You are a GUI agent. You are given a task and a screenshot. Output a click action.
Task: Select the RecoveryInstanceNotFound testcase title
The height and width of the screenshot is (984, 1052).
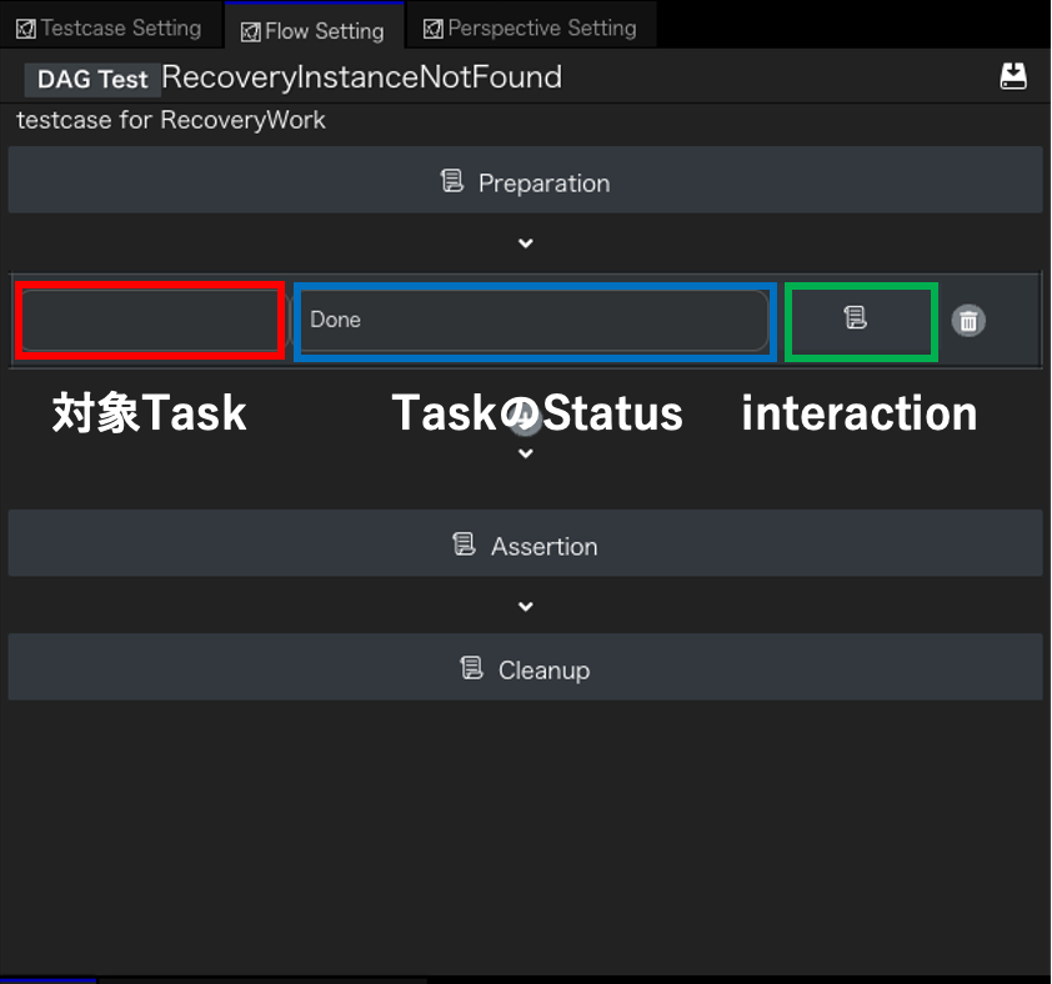click(362, 77)
